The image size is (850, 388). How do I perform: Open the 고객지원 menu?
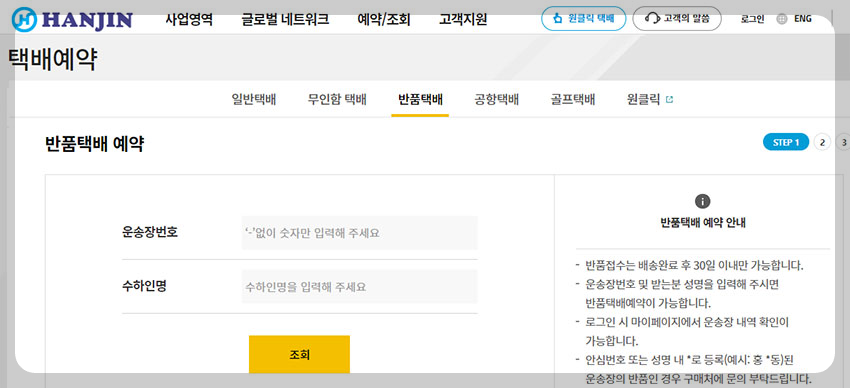coord(463,20)
